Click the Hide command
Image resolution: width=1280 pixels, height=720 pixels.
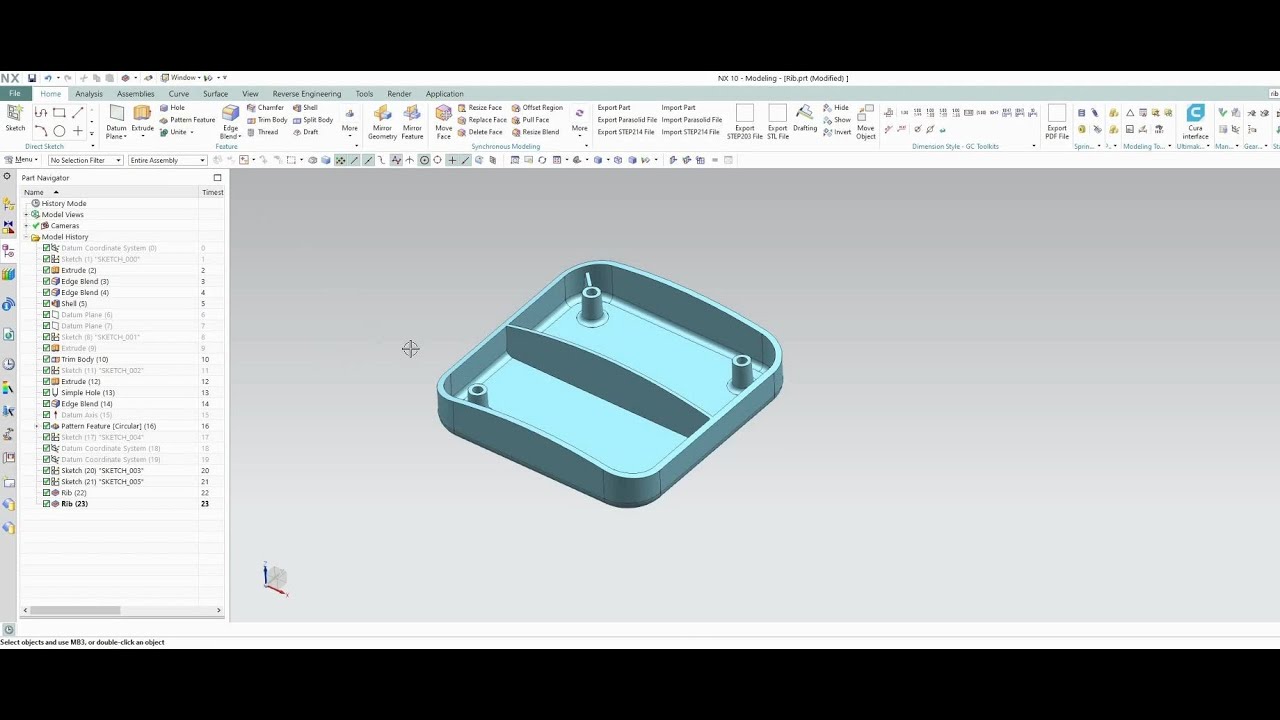[836, 108]
